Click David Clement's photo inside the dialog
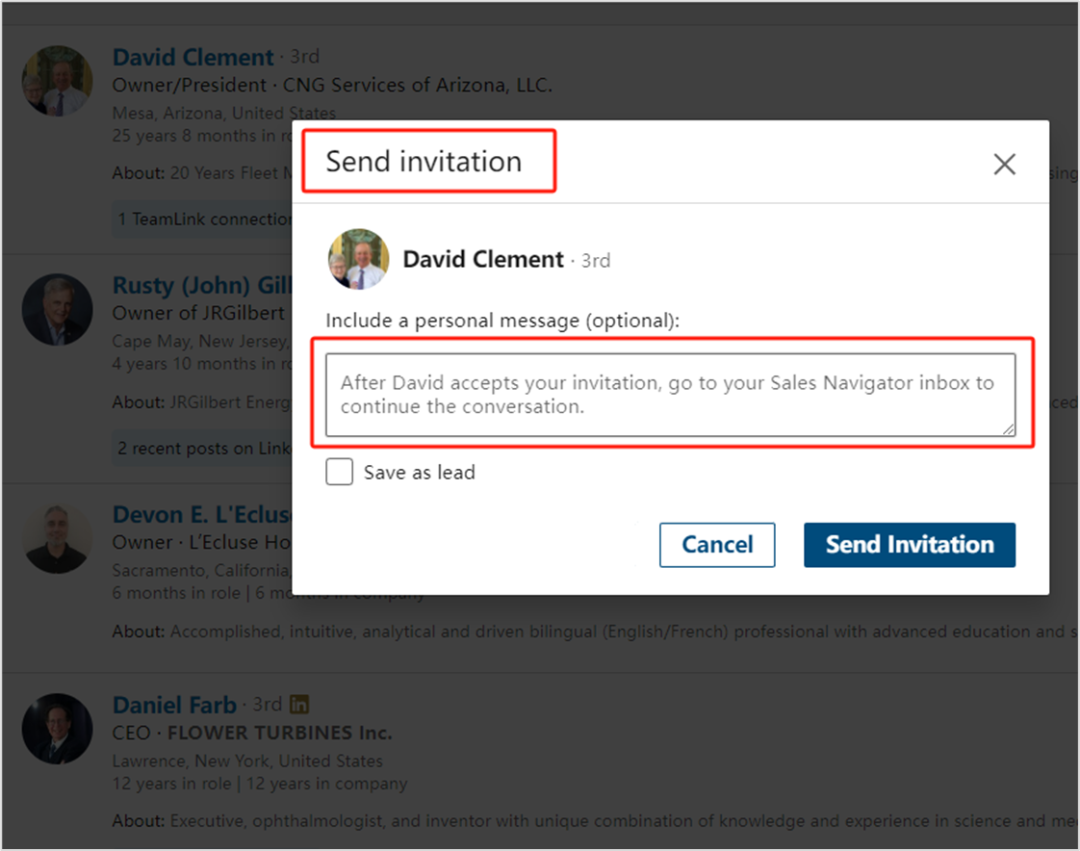The height and width of the screenshot is (851, 1080). click(x=358, y=260)
